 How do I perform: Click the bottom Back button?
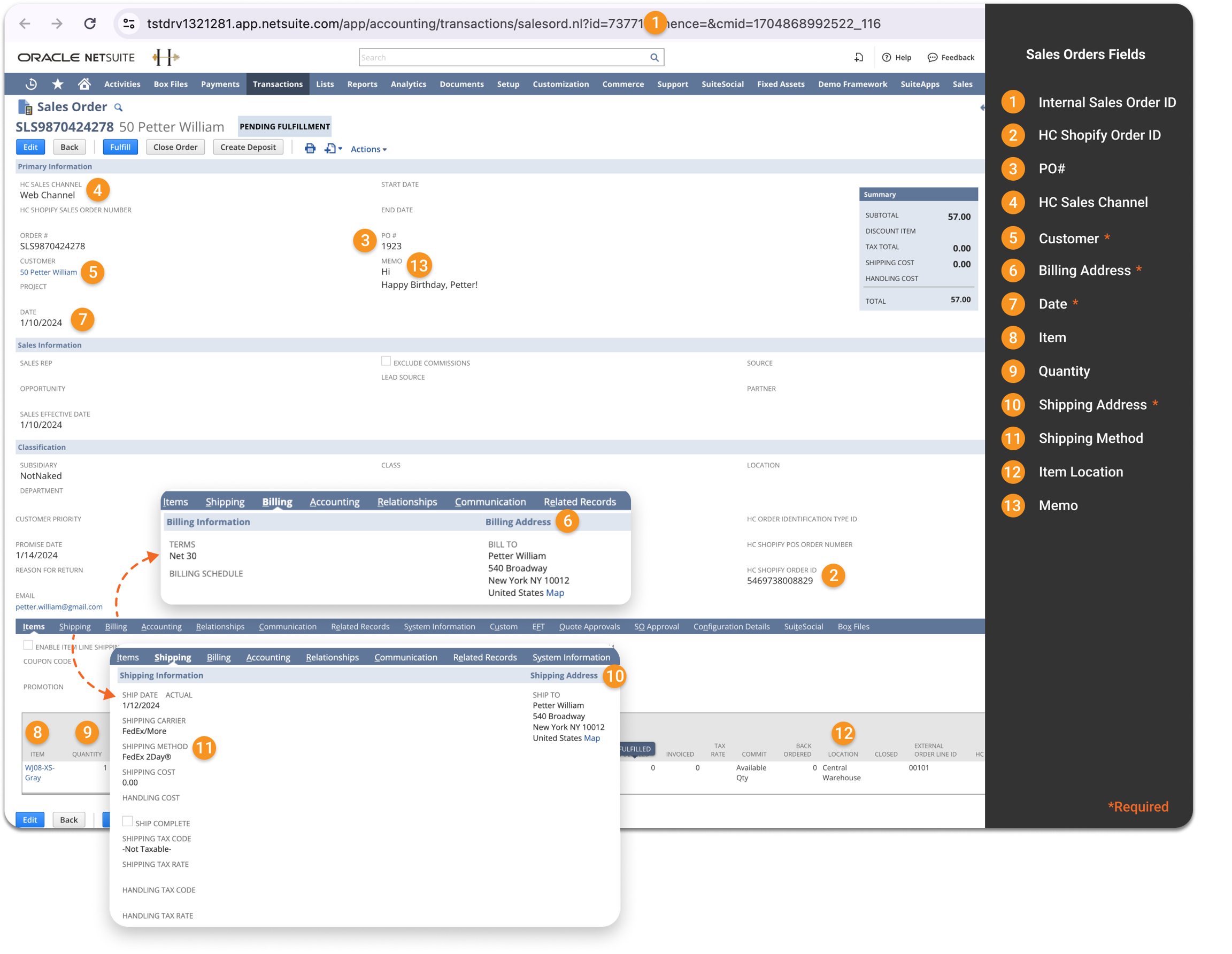pyautogui.click(x=69, y=820)
